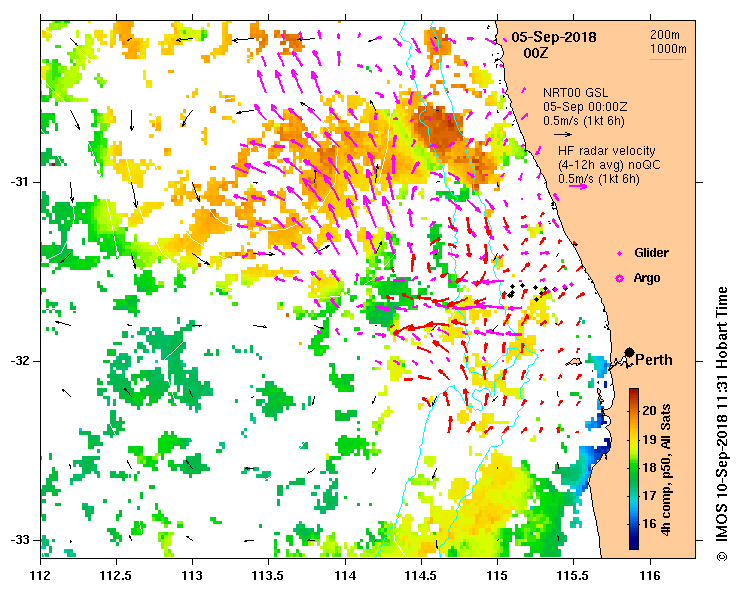
Task: Click the 113.5 longitude axis label
Action: 269,576
